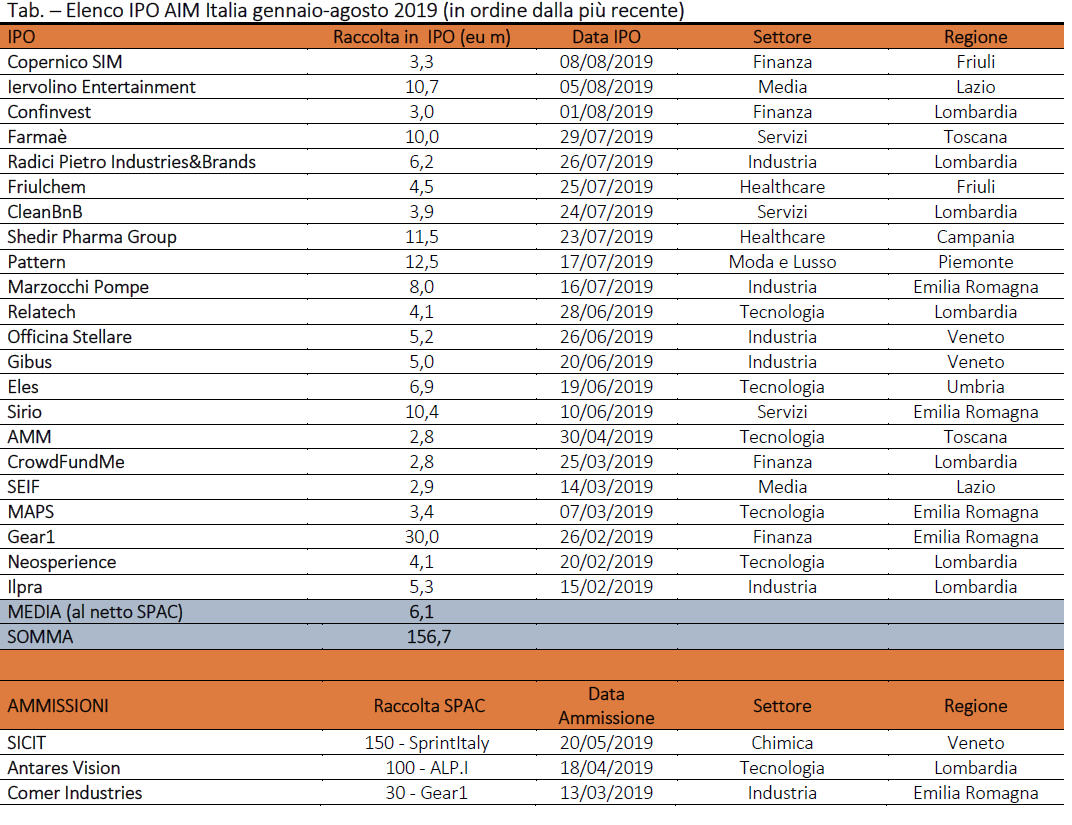1072x825 pixels.
Task: Select the date '17/07/2019'
Action: pos(606,262)
